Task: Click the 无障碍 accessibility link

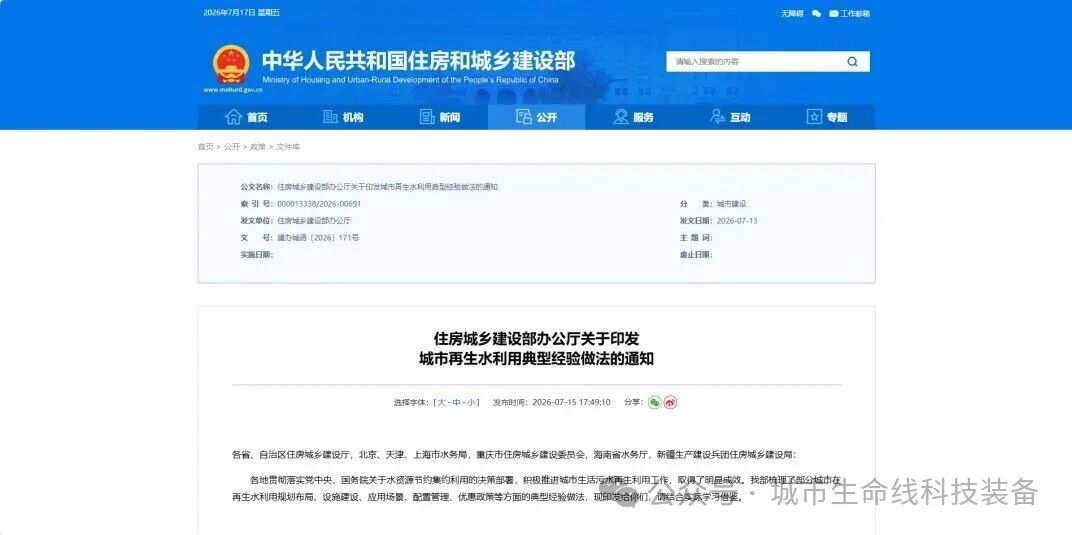Action: click(x=792, y=13)
